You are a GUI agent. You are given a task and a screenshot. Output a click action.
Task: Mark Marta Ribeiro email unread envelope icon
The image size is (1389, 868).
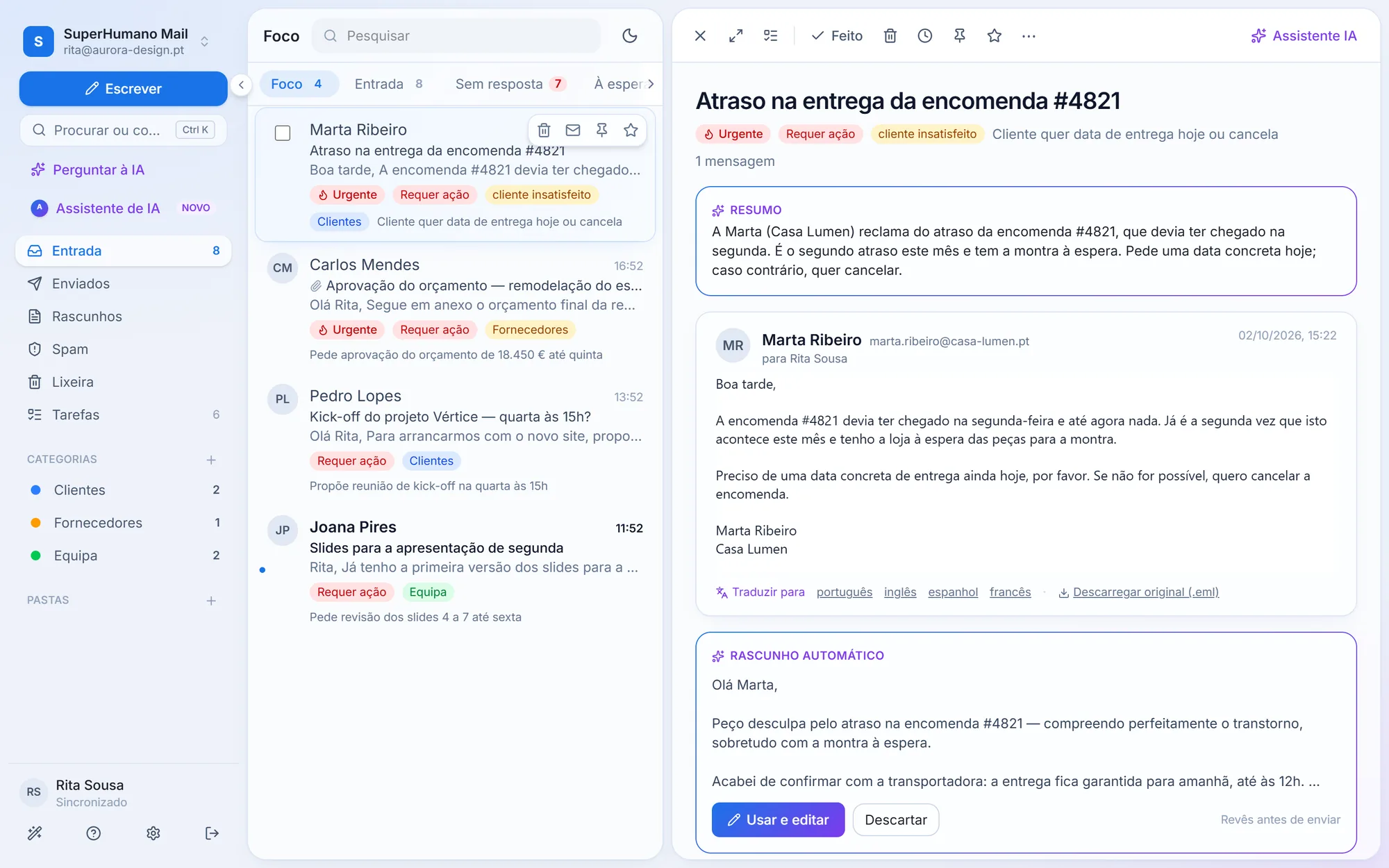[x=573, y=130]
